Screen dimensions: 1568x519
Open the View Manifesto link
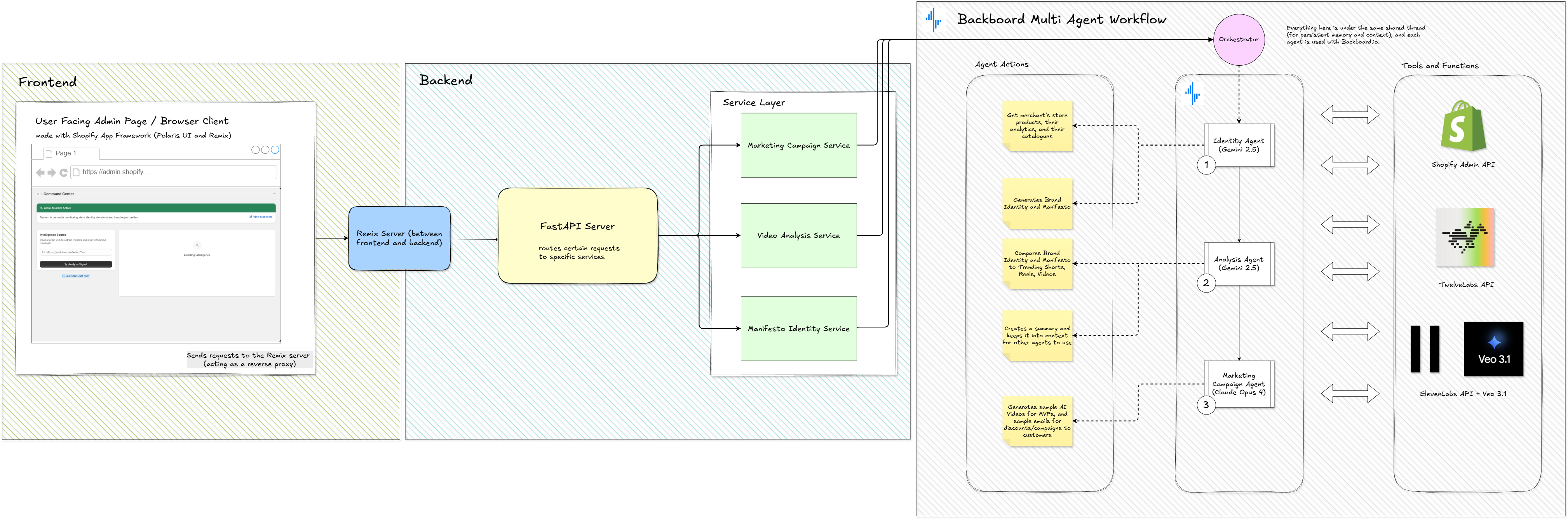pos(262,217)
